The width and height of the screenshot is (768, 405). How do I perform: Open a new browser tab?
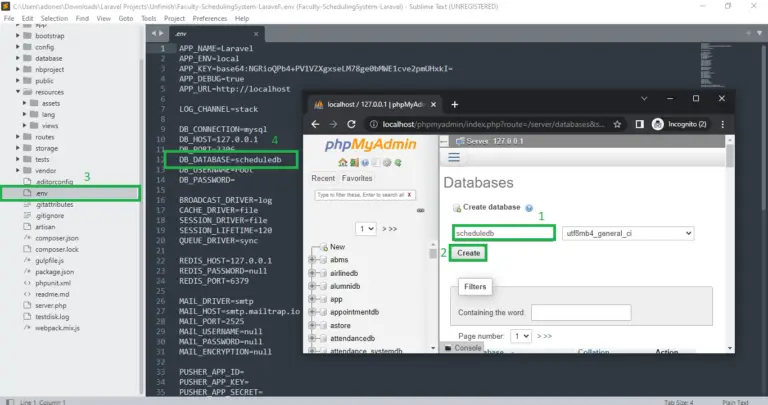(455, 104)
